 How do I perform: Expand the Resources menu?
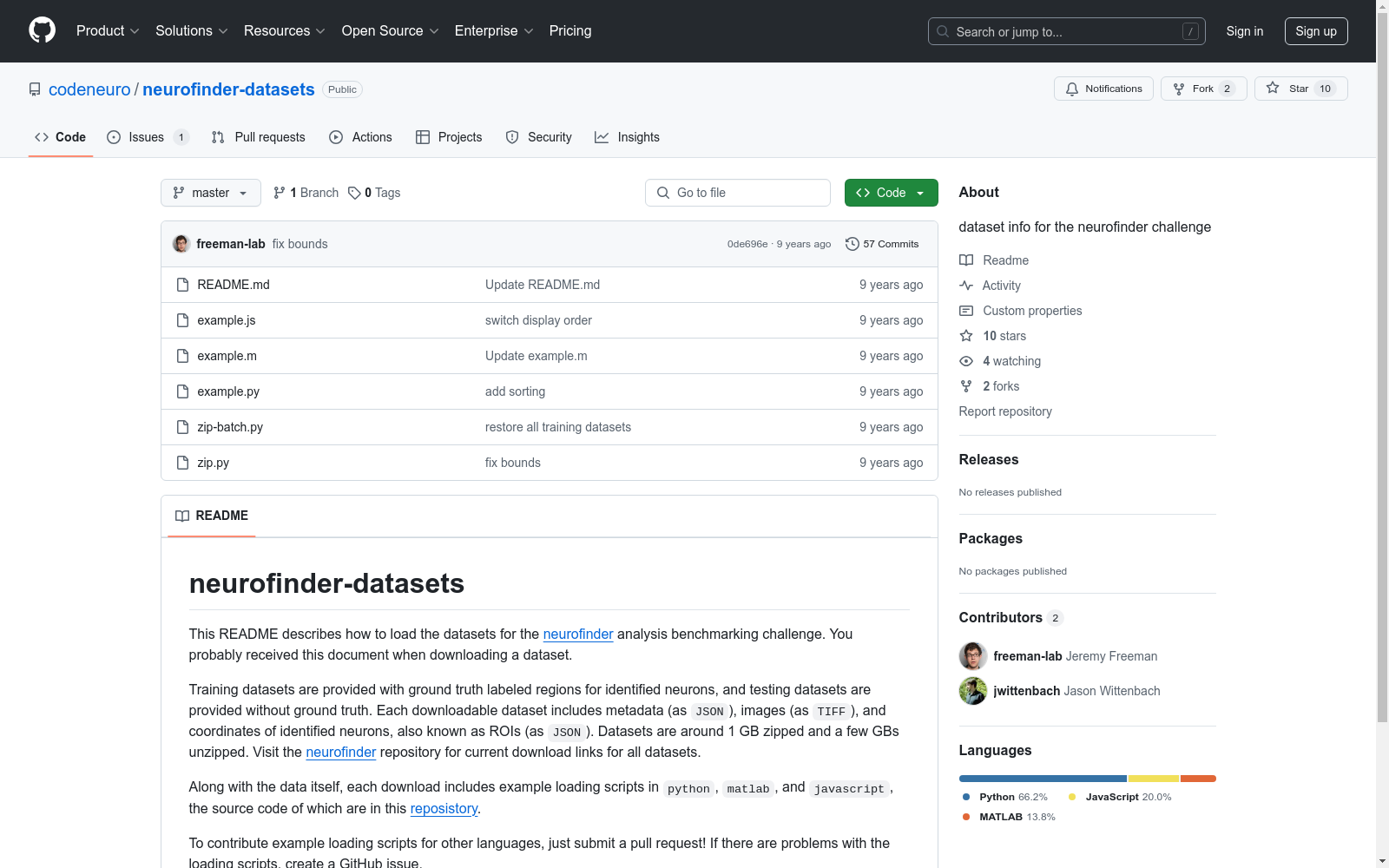[x=285, y=30]
